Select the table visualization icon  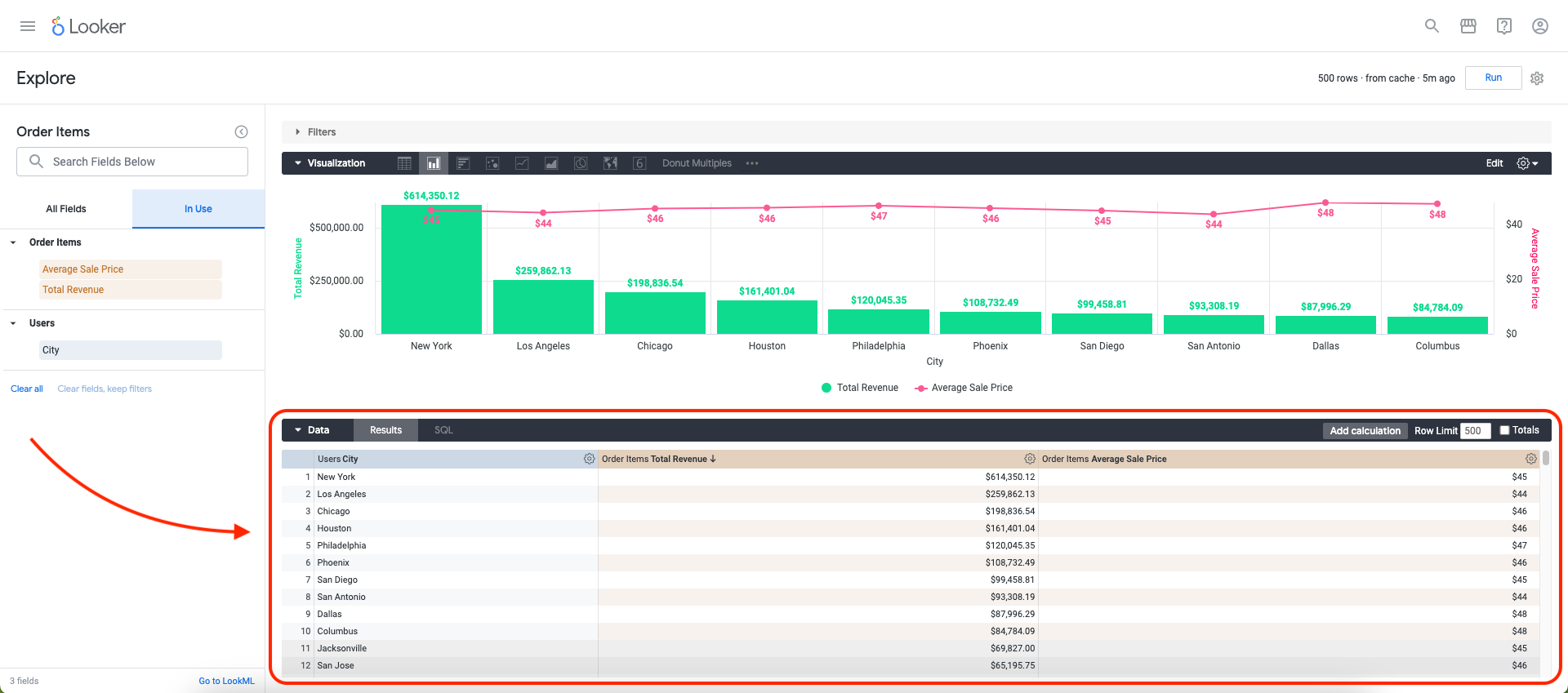[x=404, y=163]
